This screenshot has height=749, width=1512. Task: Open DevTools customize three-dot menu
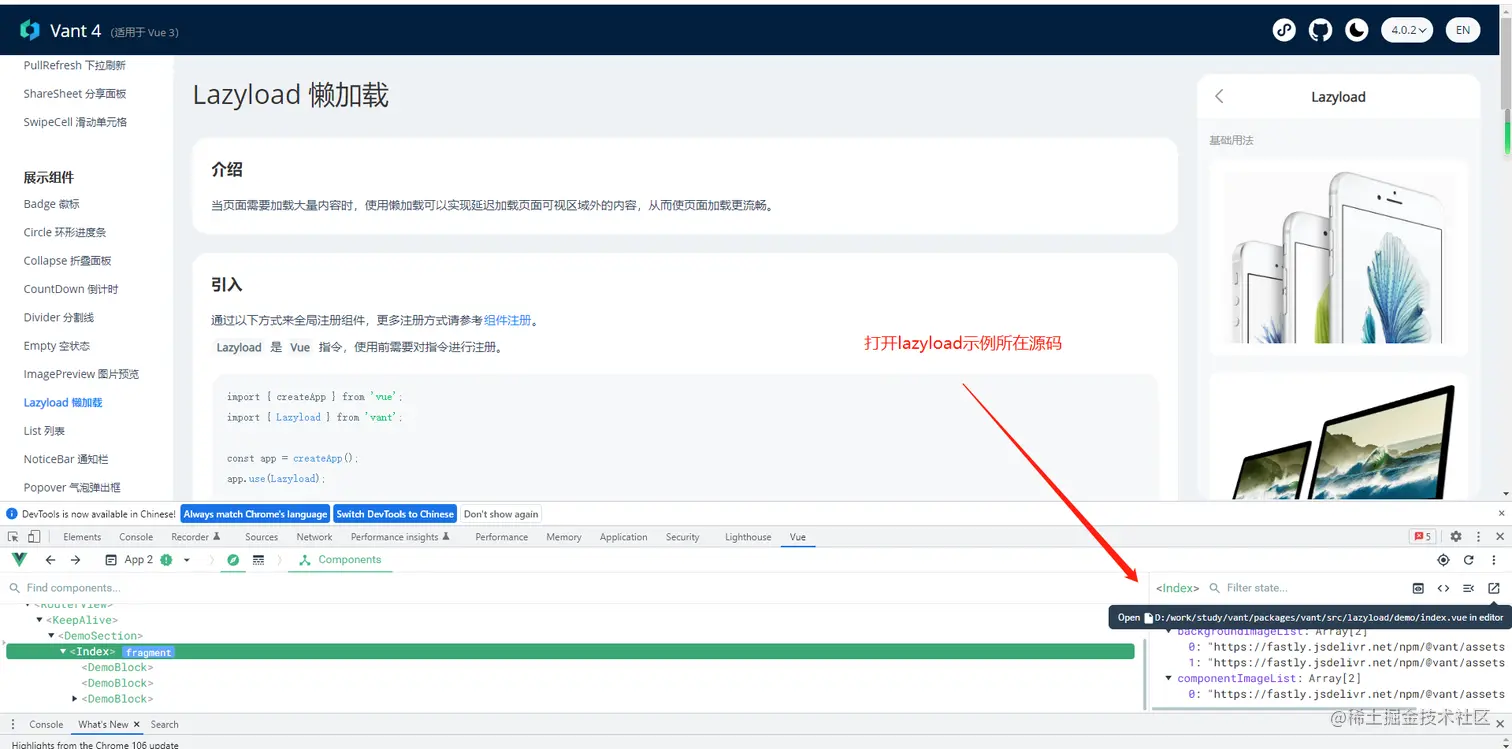(x=1478, y=537)
